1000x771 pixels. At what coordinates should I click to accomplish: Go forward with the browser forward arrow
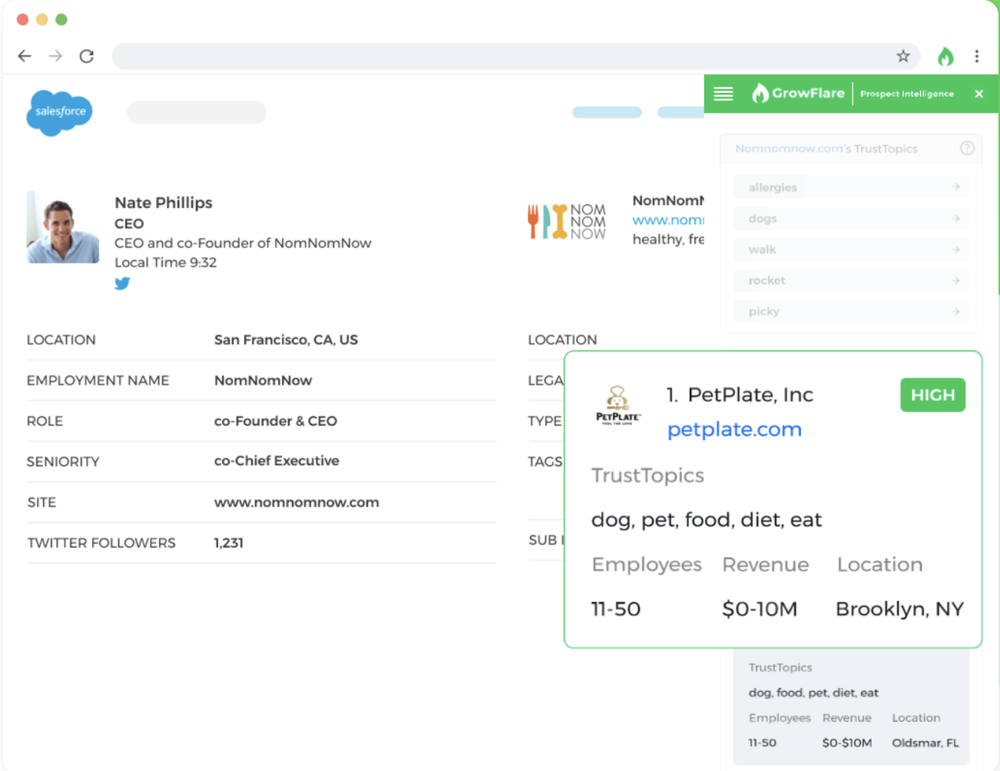(x=55, y=56)
